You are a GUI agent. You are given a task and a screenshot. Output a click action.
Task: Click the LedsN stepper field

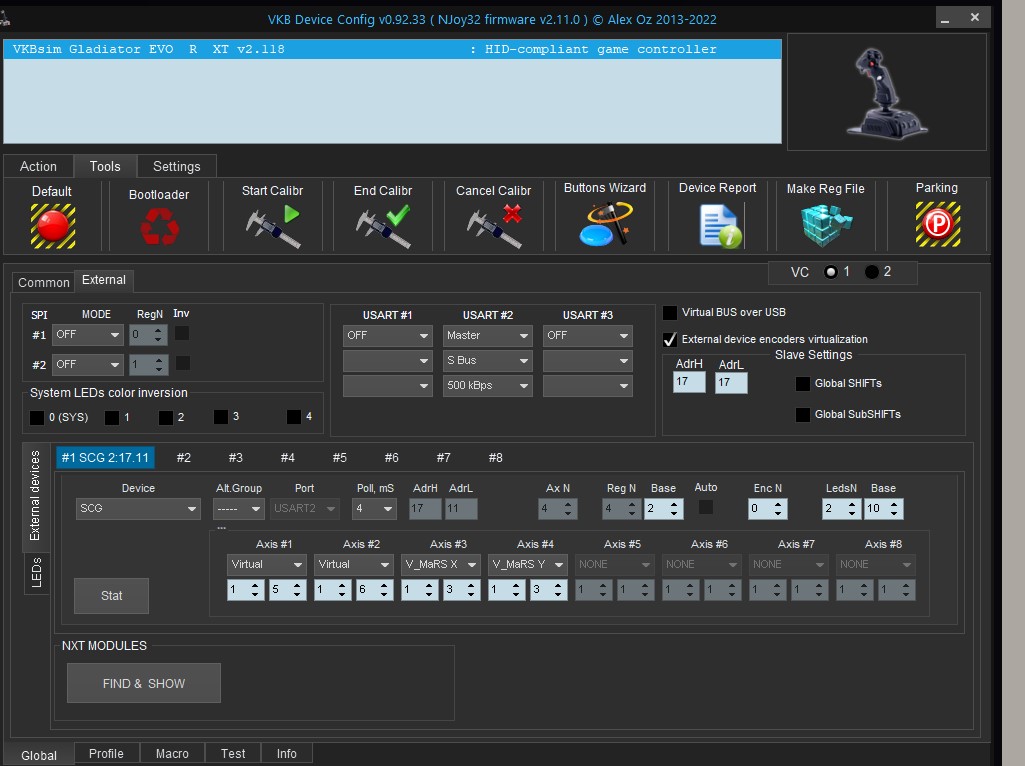coord(841,508)
